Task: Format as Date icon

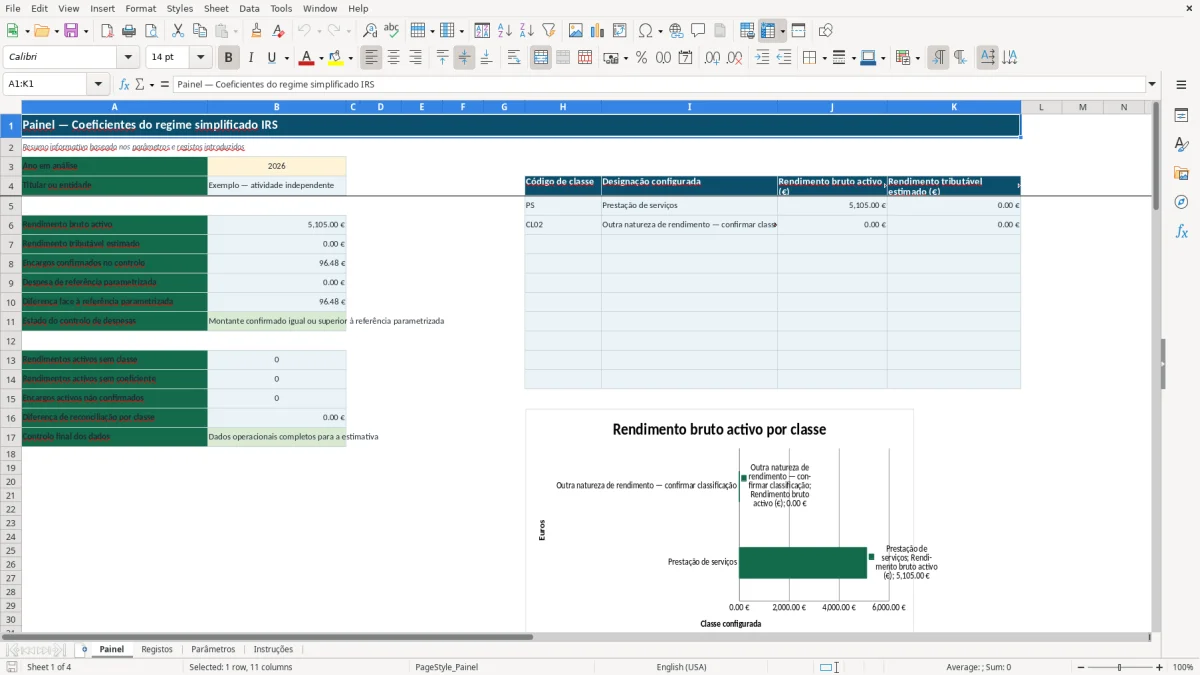Action: (x=686, y=58)
